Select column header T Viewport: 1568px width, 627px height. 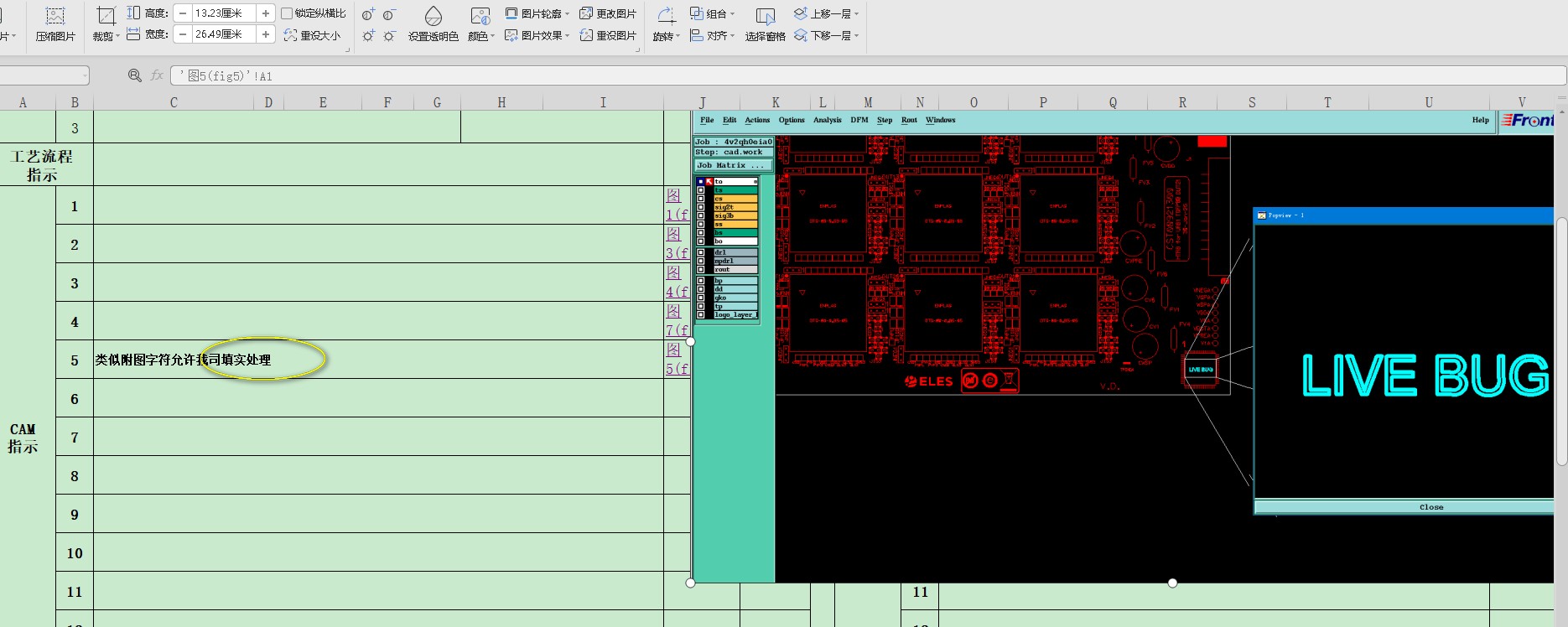(1327, 102)
